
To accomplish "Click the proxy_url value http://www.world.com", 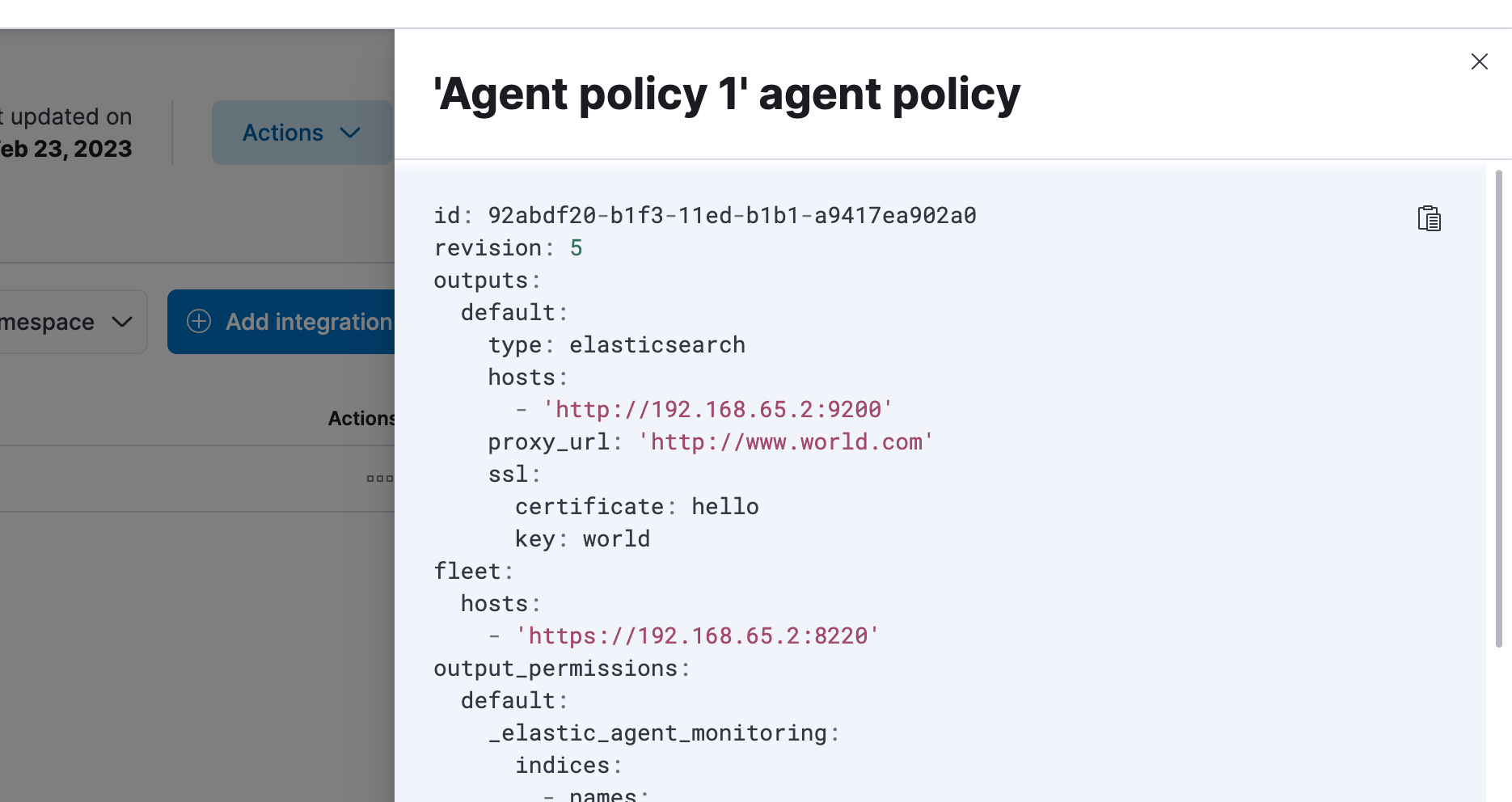I will pyautogui.click(x=783, y=441).
